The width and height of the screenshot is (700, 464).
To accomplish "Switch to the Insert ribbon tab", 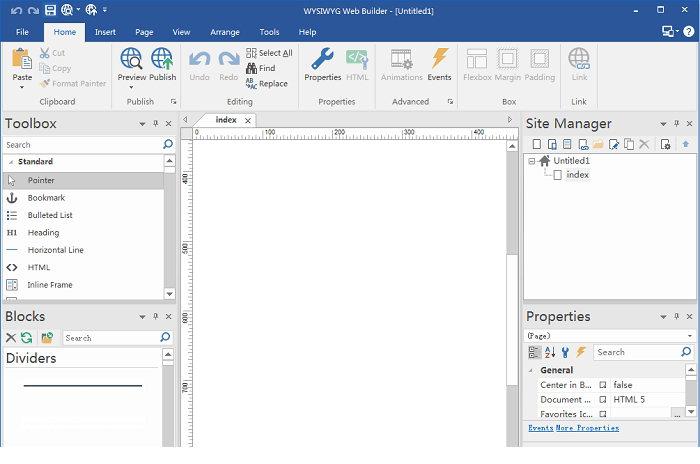I will (x=105, y=32).
